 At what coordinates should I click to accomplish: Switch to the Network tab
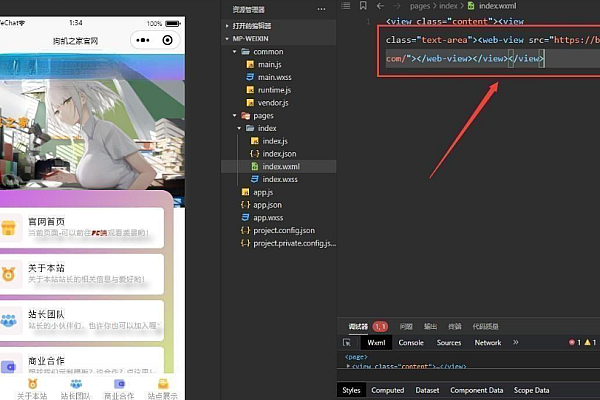tap(488, 343)
